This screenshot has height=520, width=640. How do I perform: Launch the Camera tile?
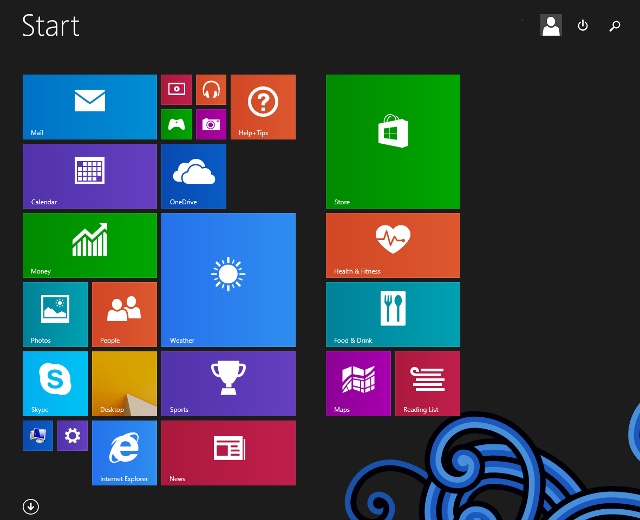click(211, 124)
